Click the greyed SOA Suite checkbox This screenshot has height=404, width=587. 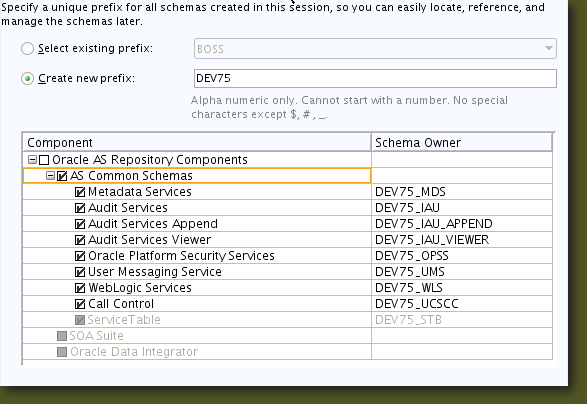click(62, 336)
